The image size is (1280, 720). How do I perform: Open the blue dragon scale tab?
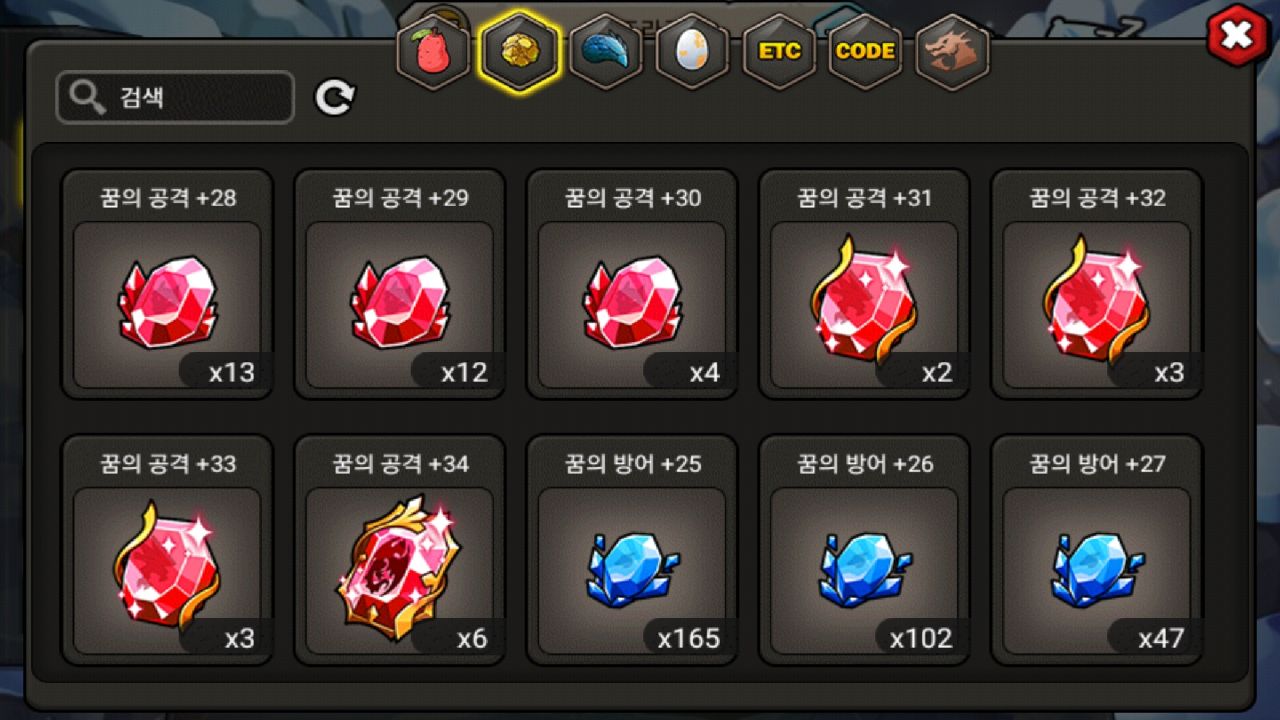(605, 52)
